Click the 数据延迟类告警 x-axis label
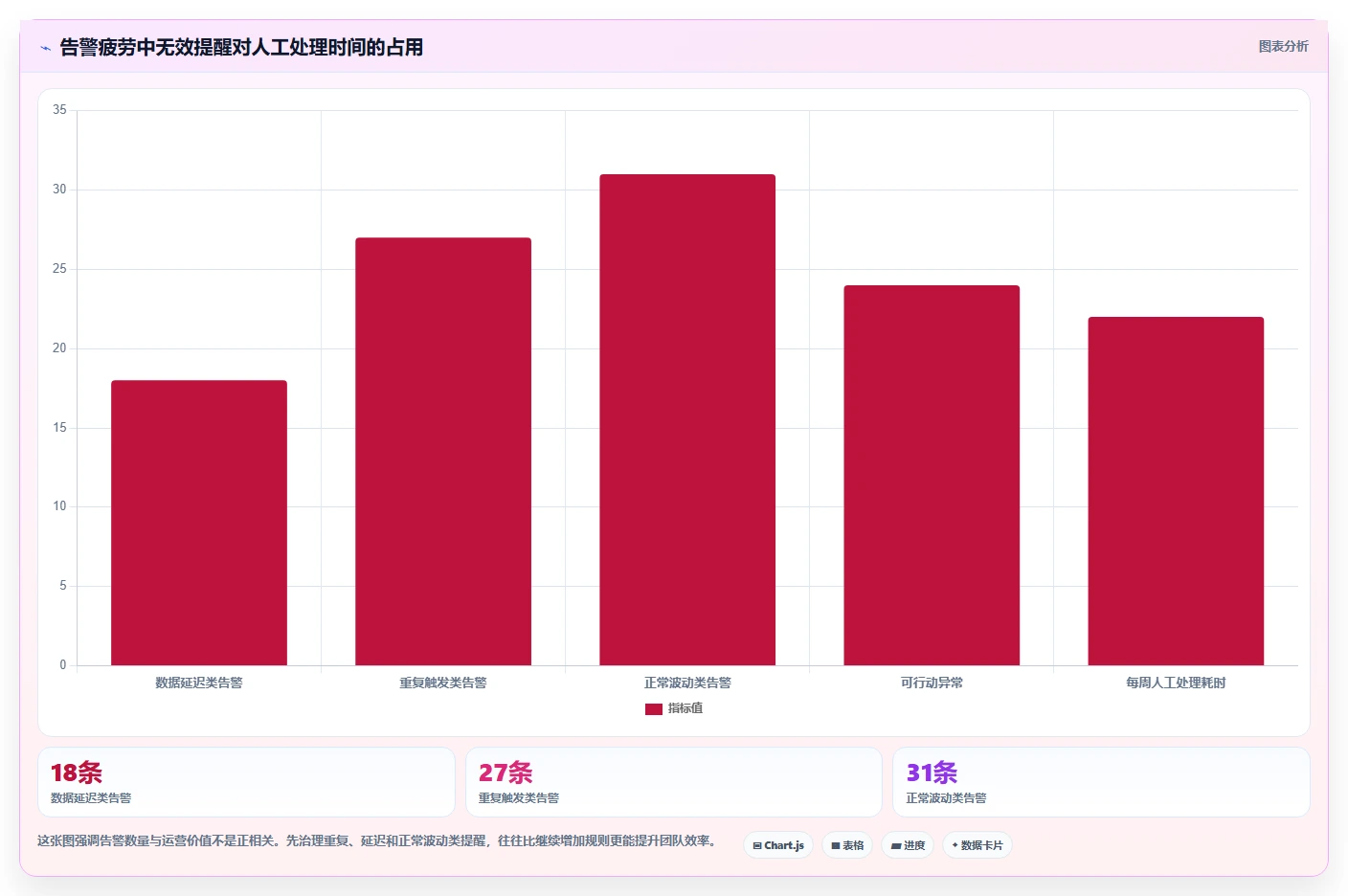Image resolution: width=1348 pixels, height=896 pixels. [199, 683]
